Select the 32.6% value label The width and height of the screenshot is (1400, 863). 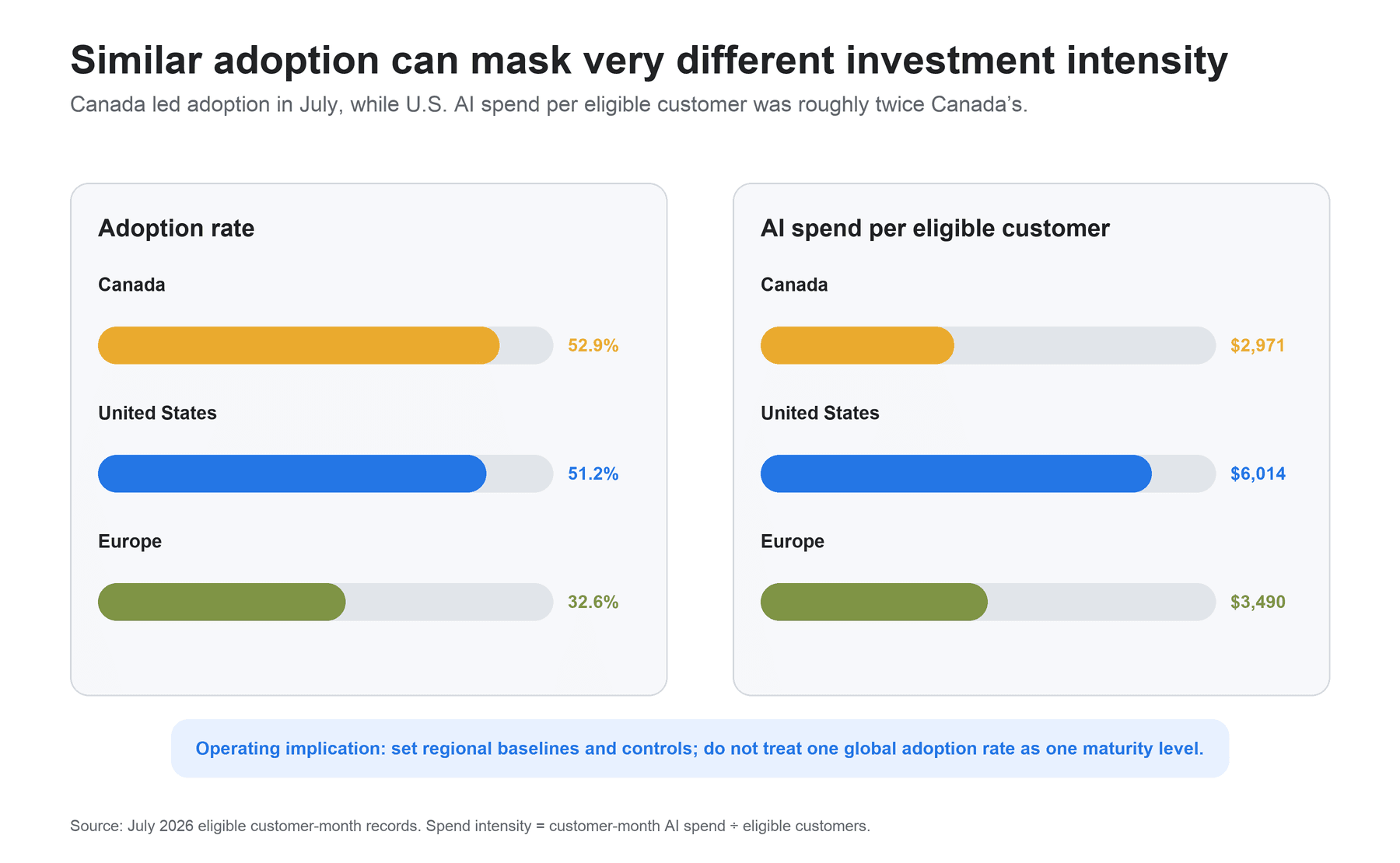coord(593,602)
